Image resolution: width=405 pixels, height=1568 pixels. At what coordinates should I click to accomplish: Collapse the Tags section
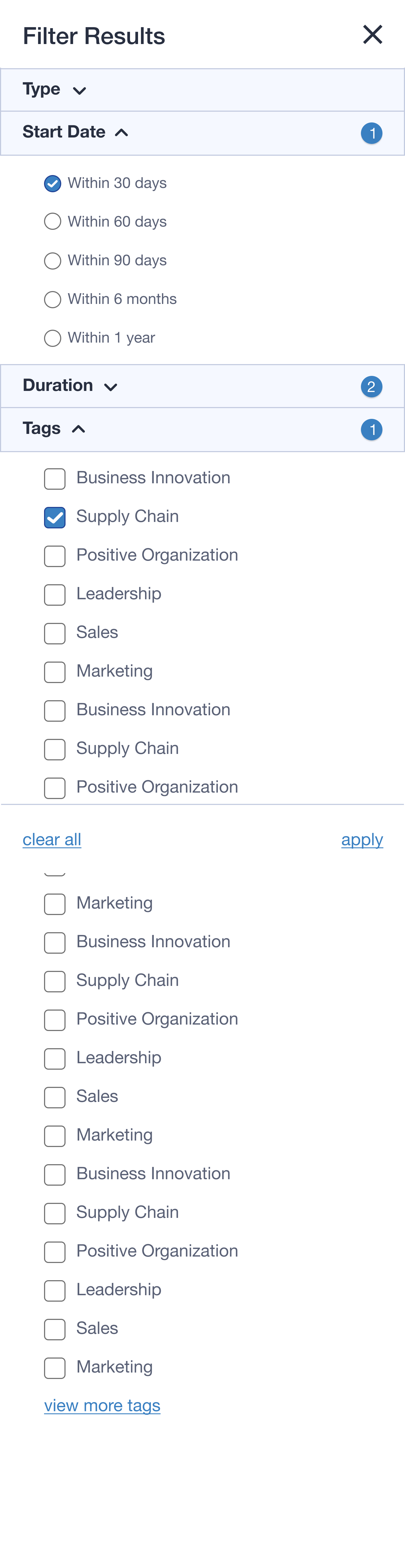click(x=202, y=429)
